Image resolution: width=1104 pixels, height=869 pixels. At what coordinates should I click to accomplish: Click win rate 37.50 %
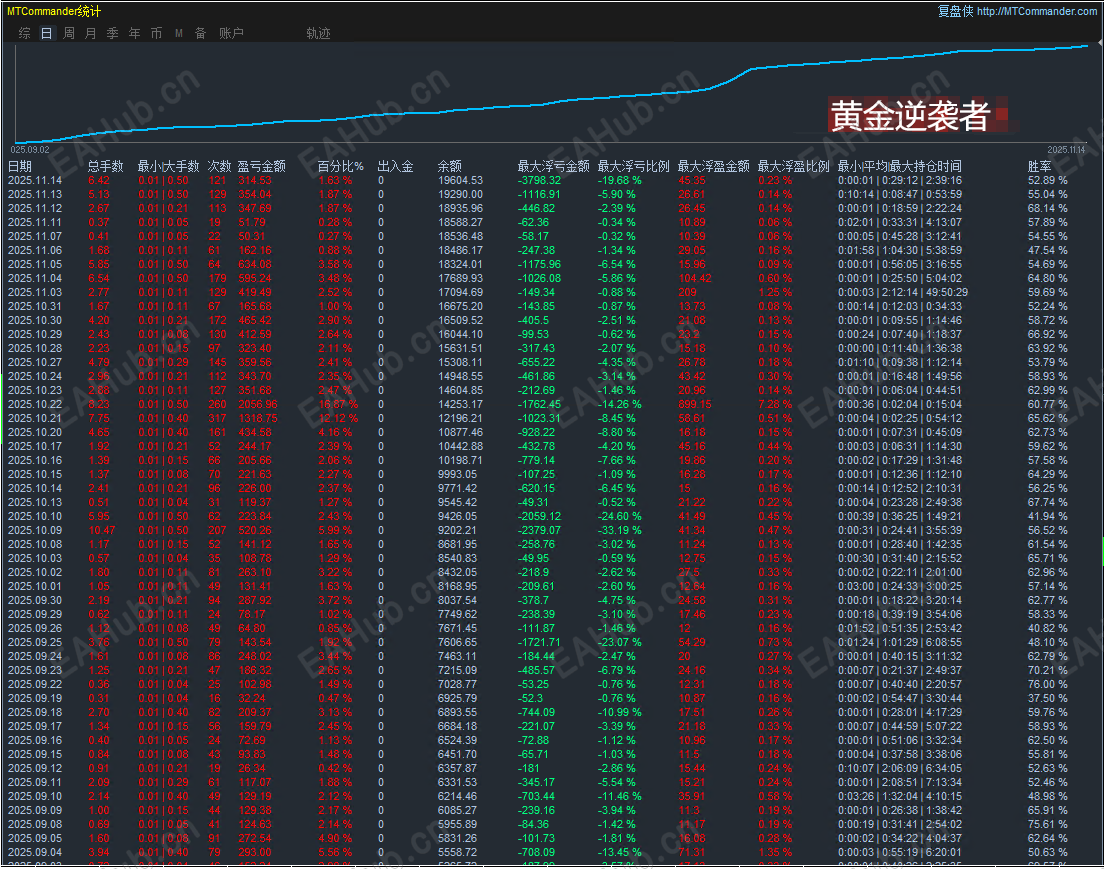tap(1048, 699)
